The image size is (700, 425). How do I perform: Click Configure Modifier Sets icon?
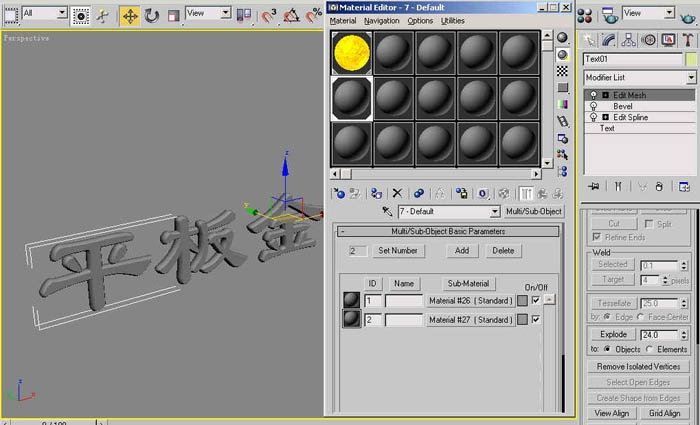(684, 187)
